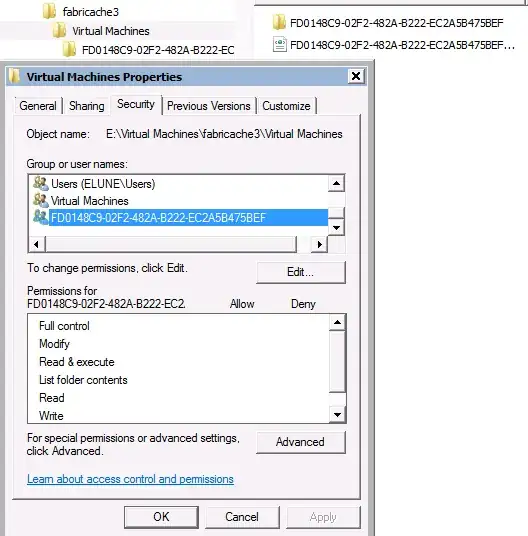Click the group list scroll right arrow
The width and height of the screenshot is (528, 536).
point(320,244)
